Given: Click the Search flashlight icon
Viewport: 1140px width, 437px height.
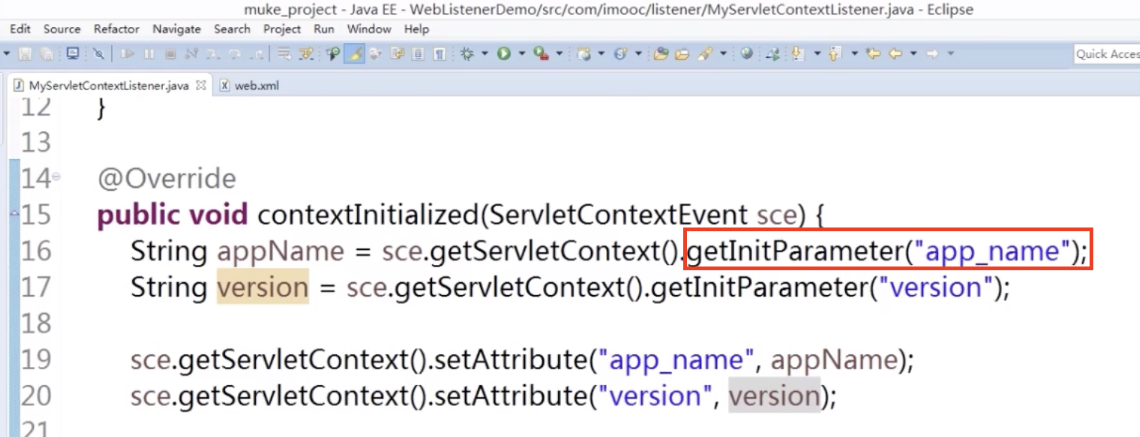Looking at the screenshot, I should 705,54.
